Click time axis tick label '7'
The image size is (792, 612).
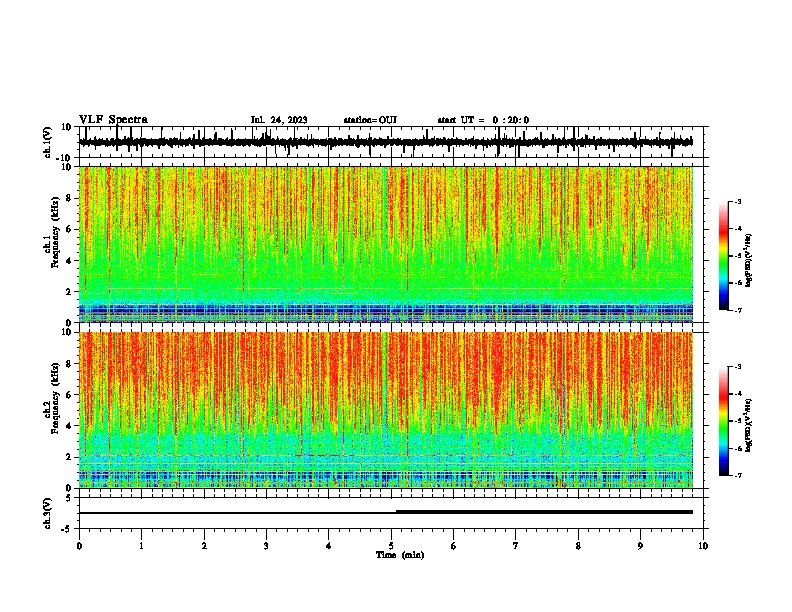(x=516, y=546)
